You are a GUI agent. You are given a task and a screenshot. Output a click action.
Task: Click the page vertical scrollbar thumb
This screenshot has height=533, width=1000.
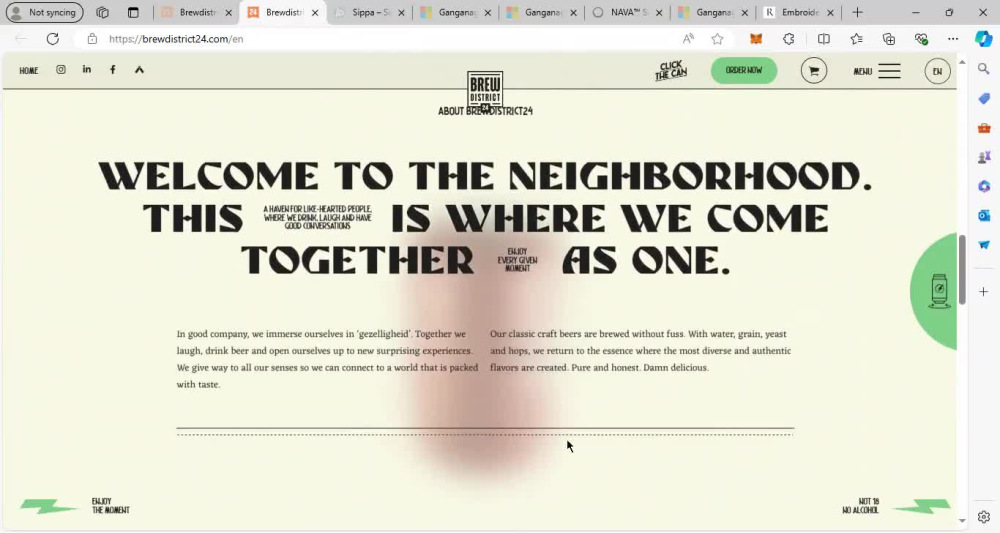(962, 271)
